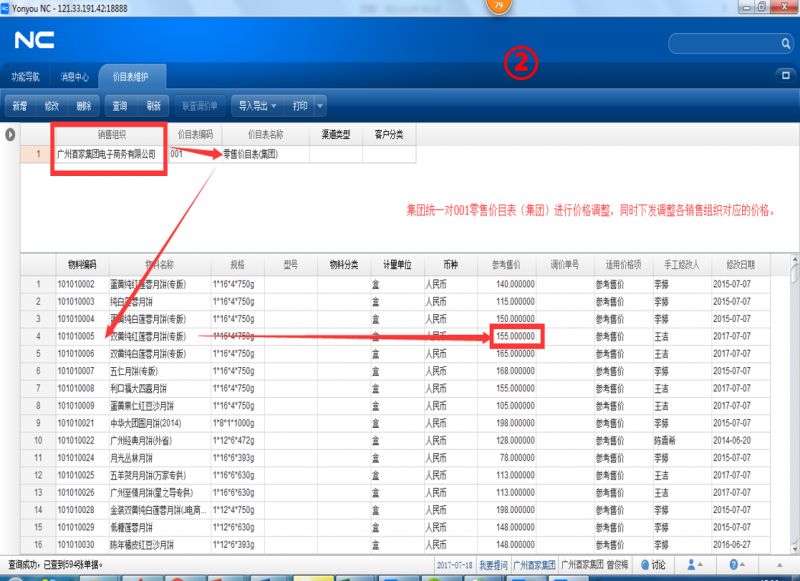Image resolution: width=800 pixels, height=581 pixels.
Task: Click the 参考售价 column header
Action: click(506, 265)
